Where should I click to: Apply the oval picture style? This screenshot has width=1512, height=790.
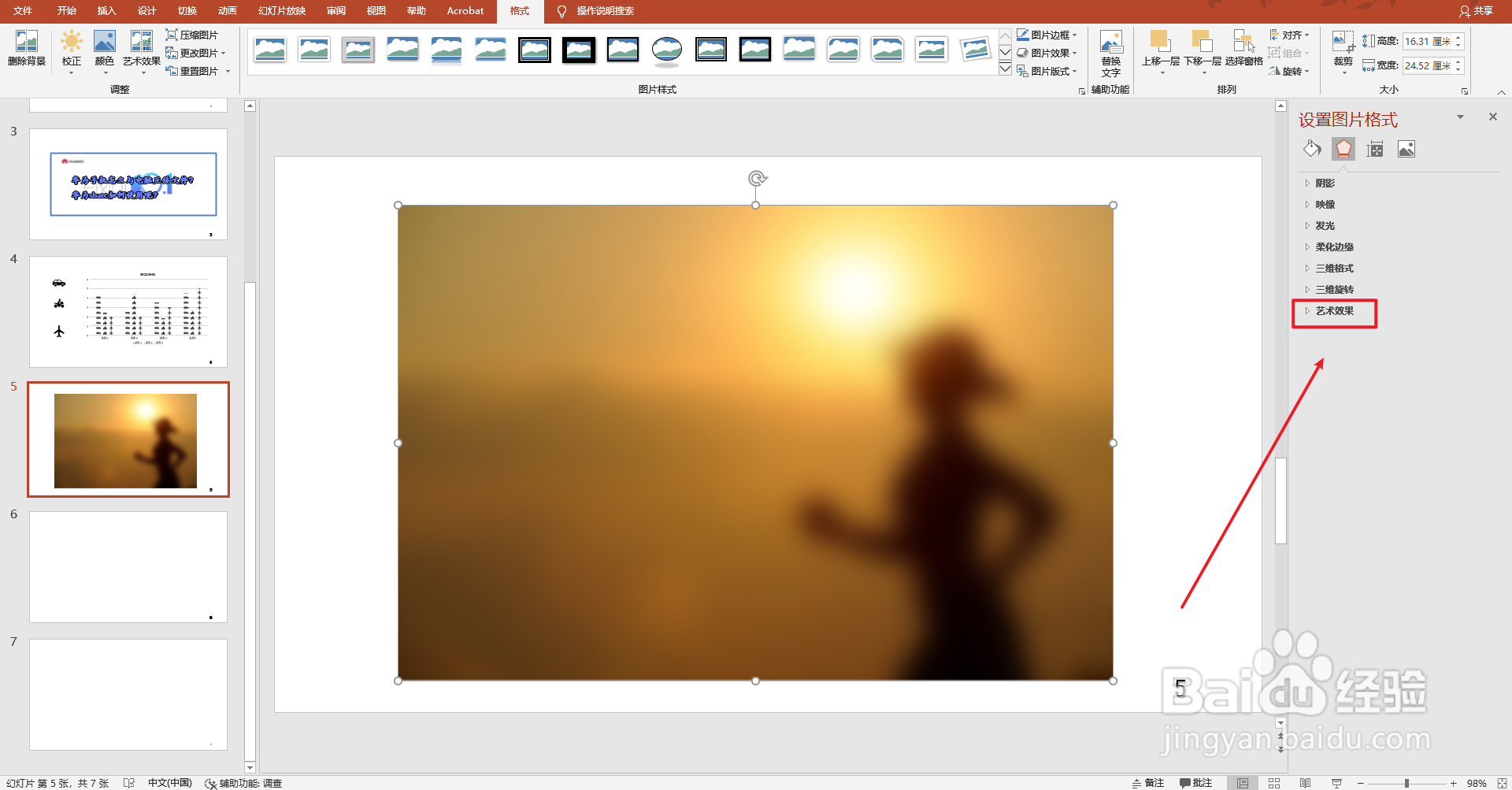[x=667, y=50]
